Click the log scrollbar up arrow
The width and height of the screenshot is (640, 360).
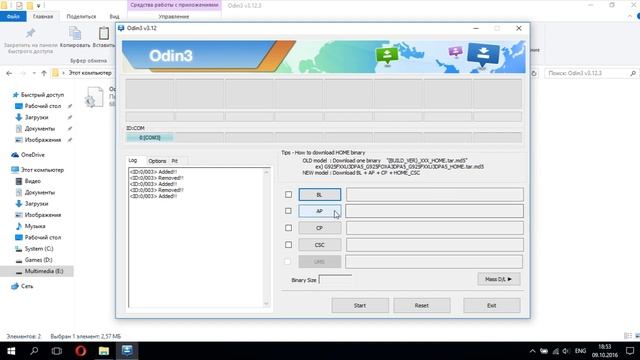[267, 172]
